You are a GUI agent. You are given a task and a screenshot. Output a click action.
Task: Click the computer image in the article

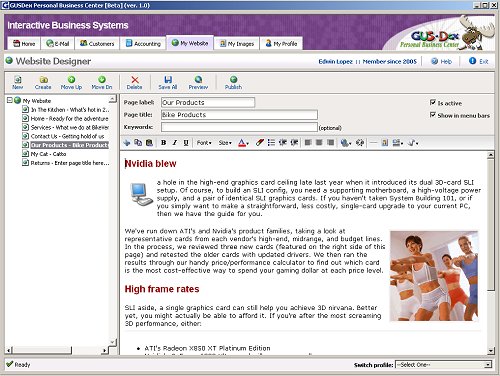[x=141, y=194]
